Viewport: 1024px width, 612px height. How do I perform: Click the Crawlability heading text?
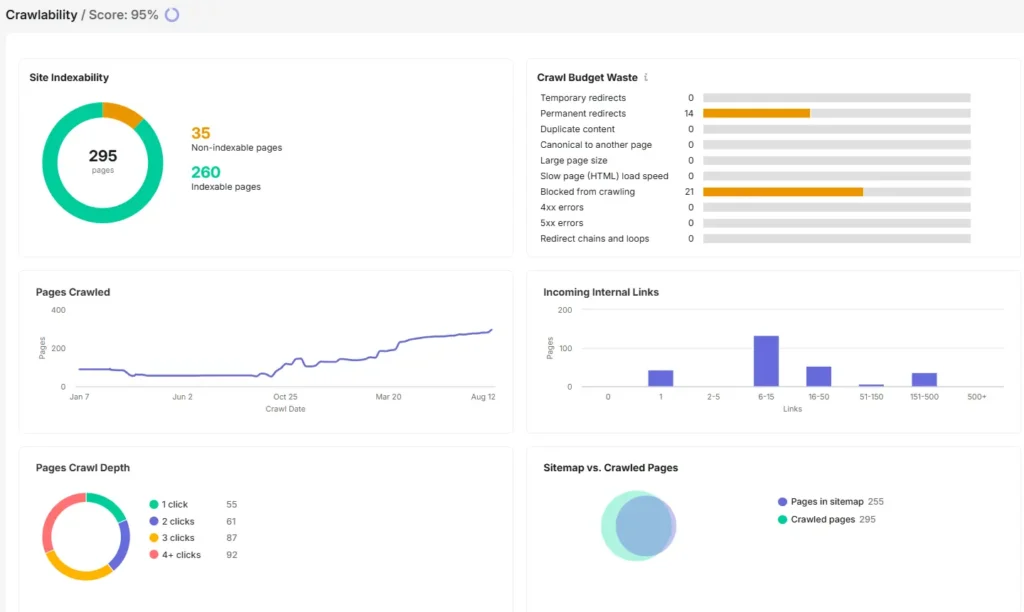click(x=41, y=14)
